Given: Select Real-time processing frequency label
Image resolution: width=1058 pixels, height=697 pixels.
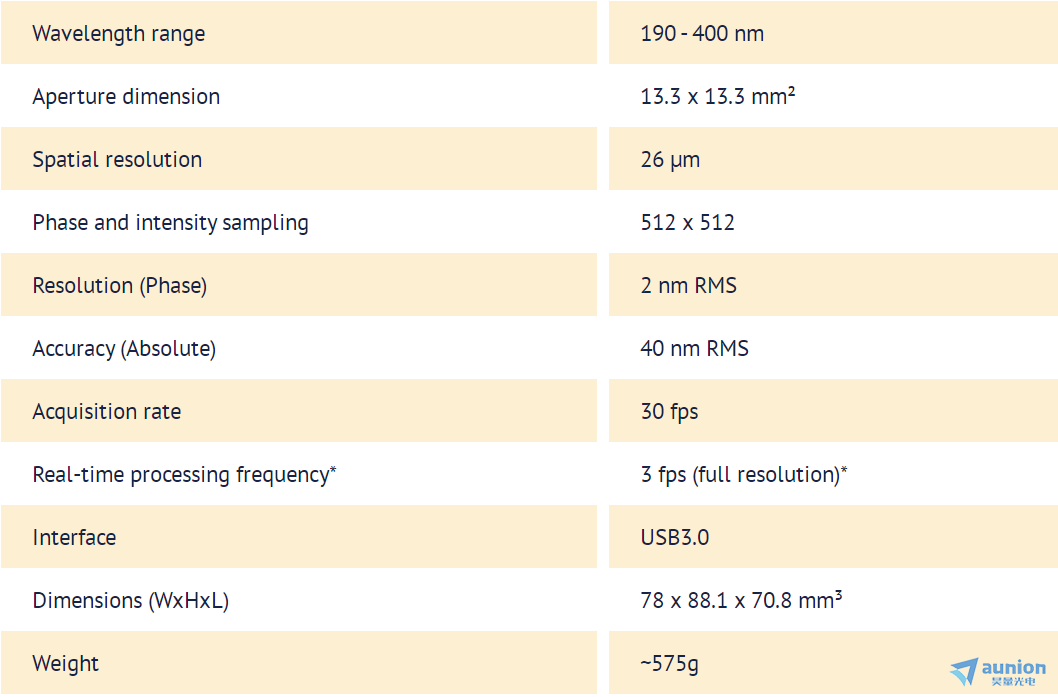Looking at the screenshot, I should click(x=184, y=474).
